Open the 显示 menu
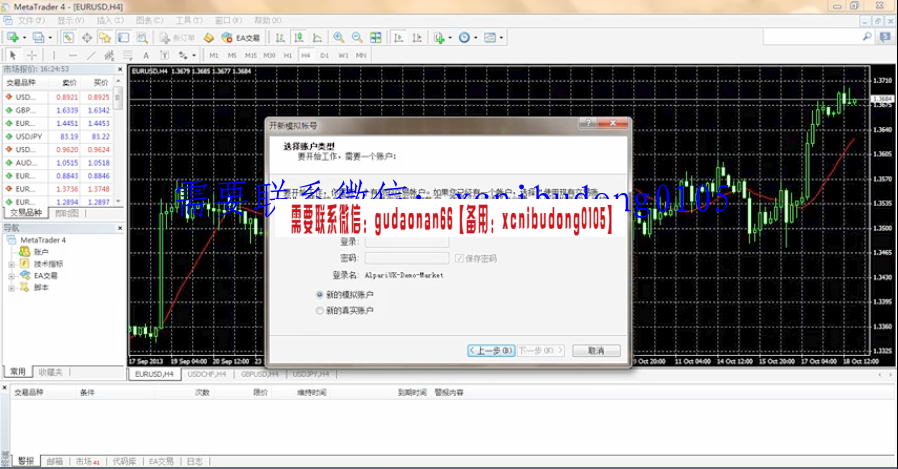Image resolution: width=898 pixels, height=469 pixels. click(70, 21)
